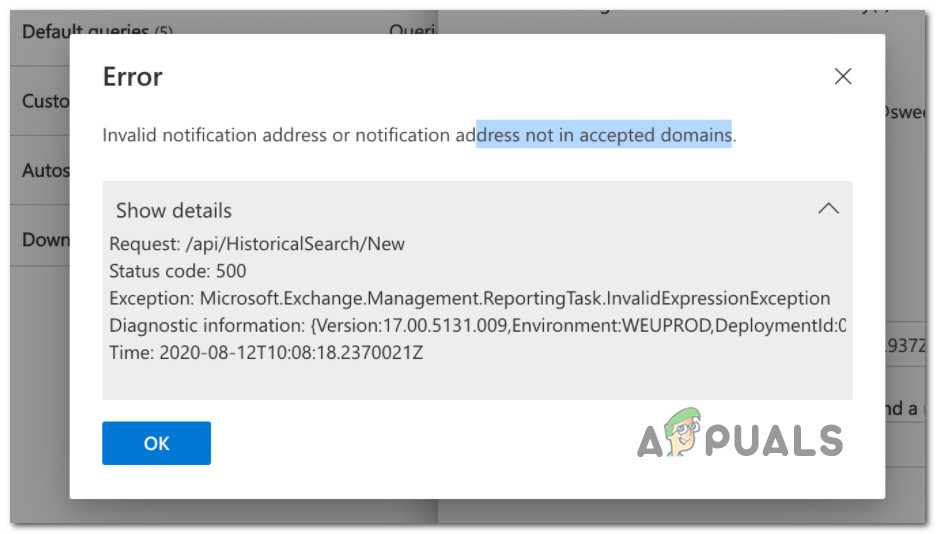936x534 pixels.
Task: Click the Show details label
Action: [173, 210]
